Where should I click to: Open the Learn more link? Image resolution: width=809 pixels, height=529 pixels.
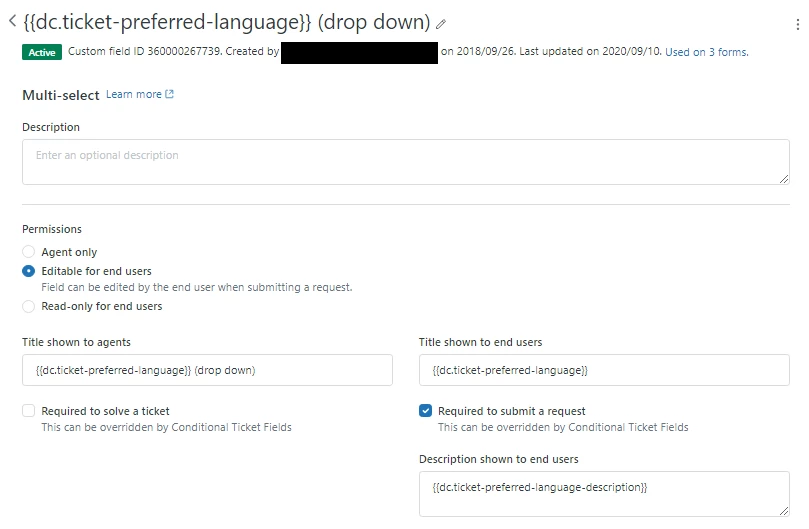tap(134, 94)
